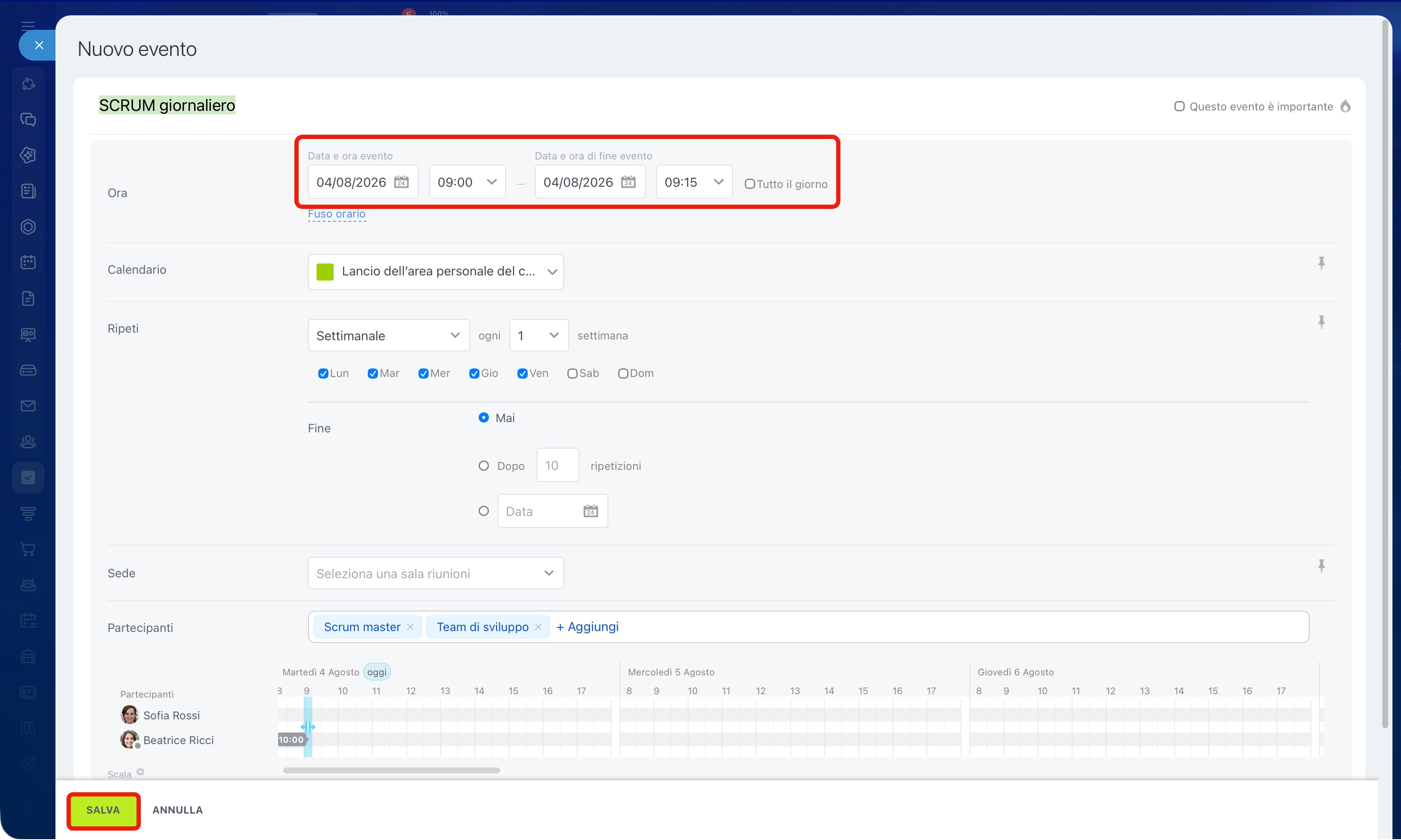The width and height of the screenshot is (1401, 840).
Task: Click the timeline time-selection handle
Action: coord(308,727)
